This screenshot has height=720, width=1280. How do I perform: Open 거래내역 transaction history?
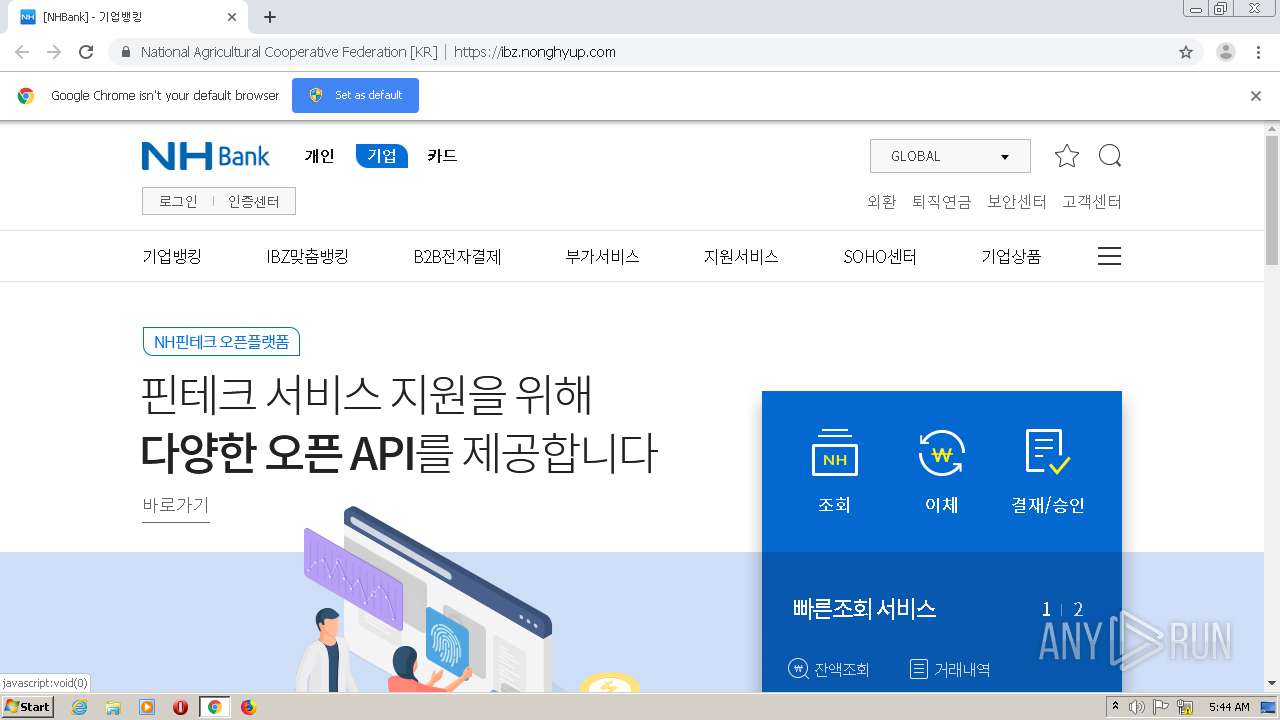point(950,669)
